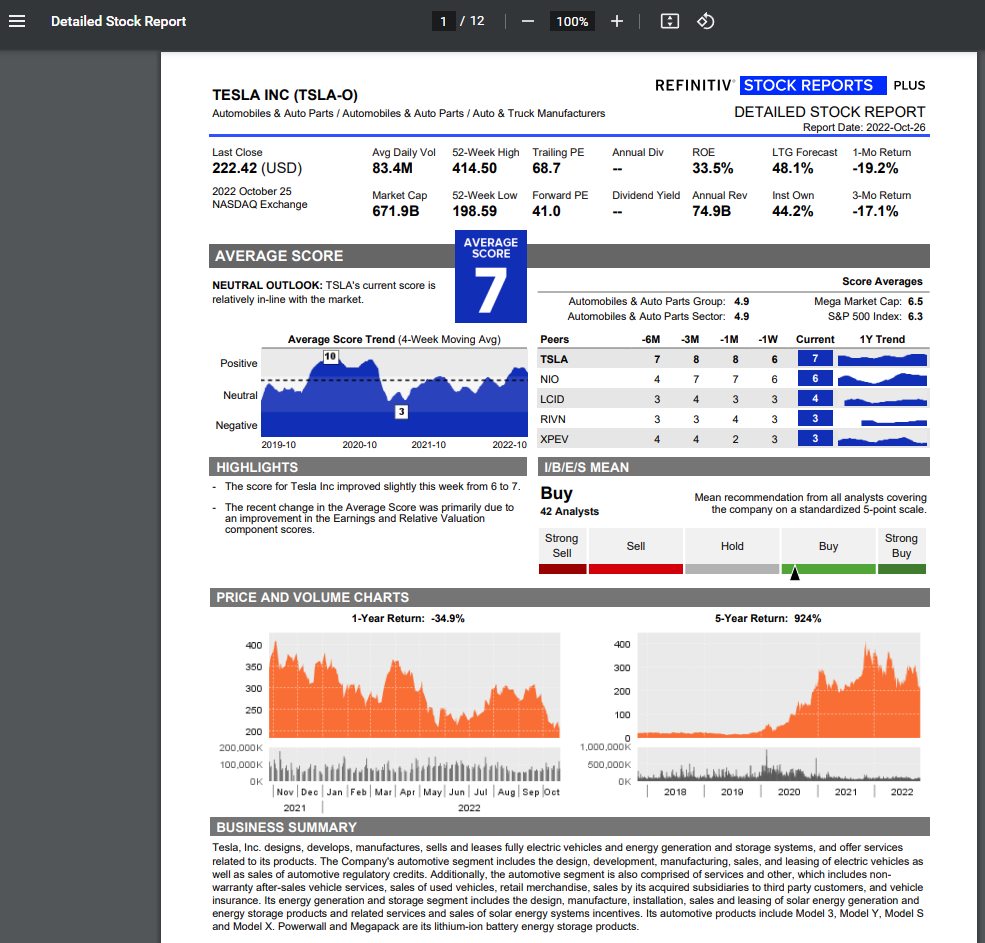The height and width of the screenshot is (943, 985).
Task: Select the Strong Buy rating box
Action: coord(901,546)
